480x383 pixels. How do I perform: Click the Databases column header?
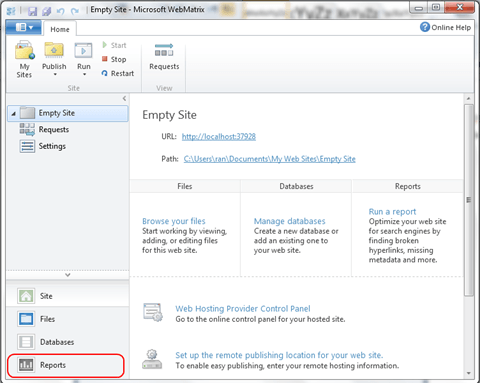296,186
